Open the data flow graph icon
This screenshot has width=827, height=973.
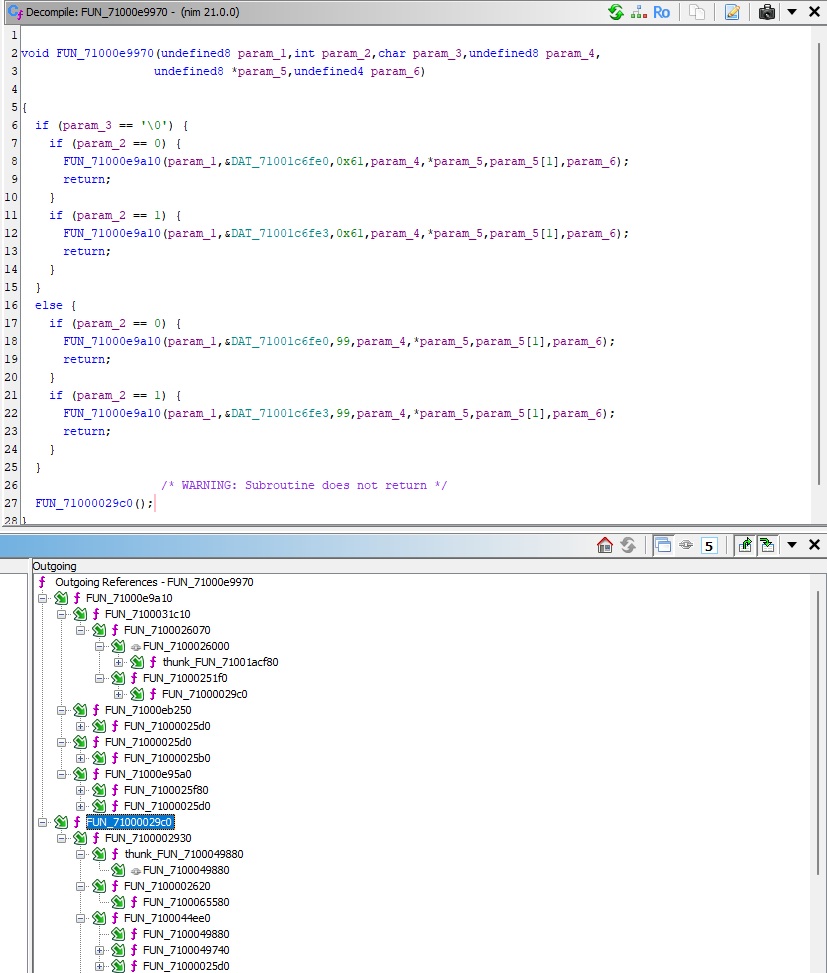tap(638, 12)
